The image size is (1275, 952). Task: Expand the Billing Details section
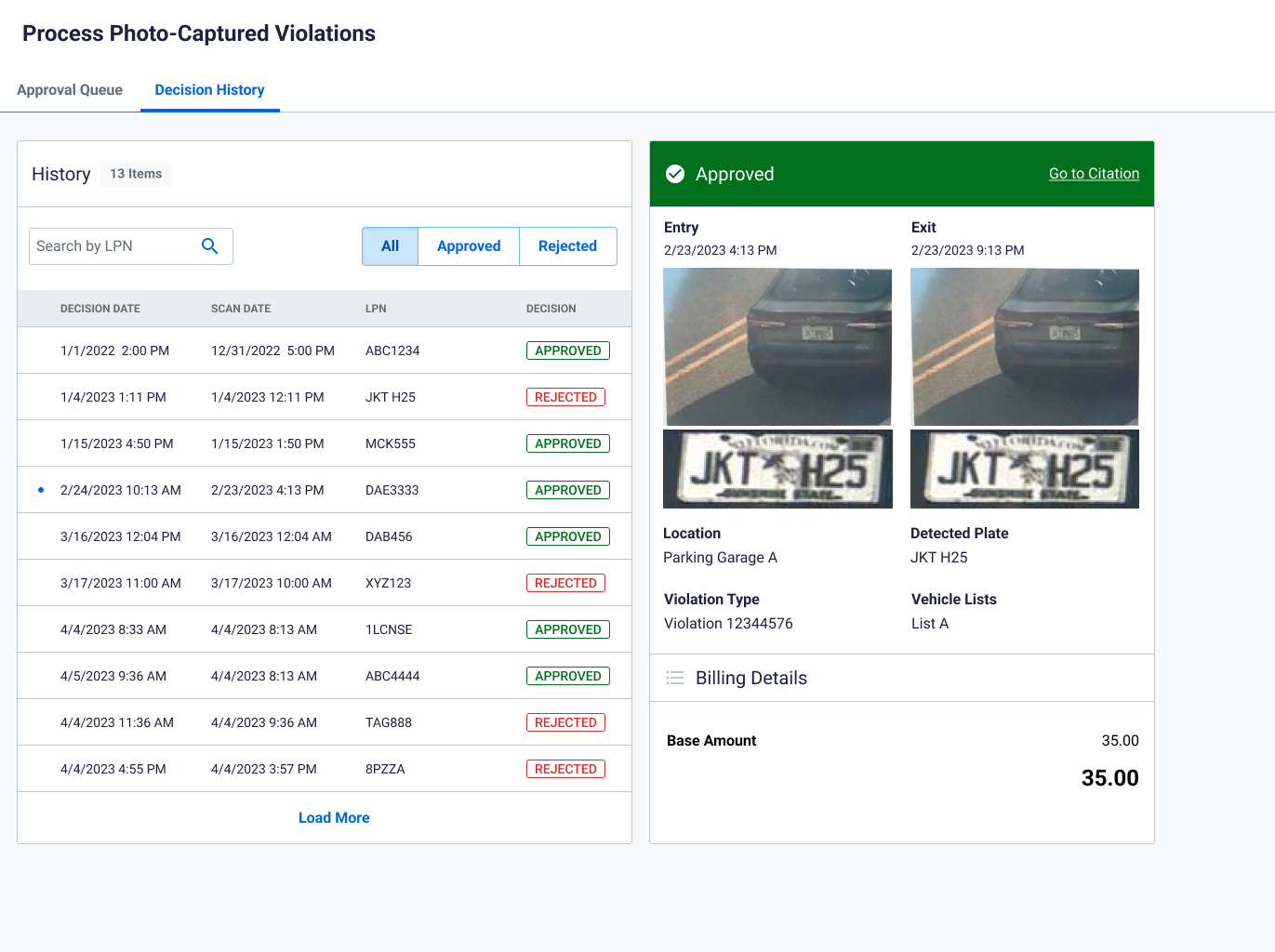(x=751, y=678)
